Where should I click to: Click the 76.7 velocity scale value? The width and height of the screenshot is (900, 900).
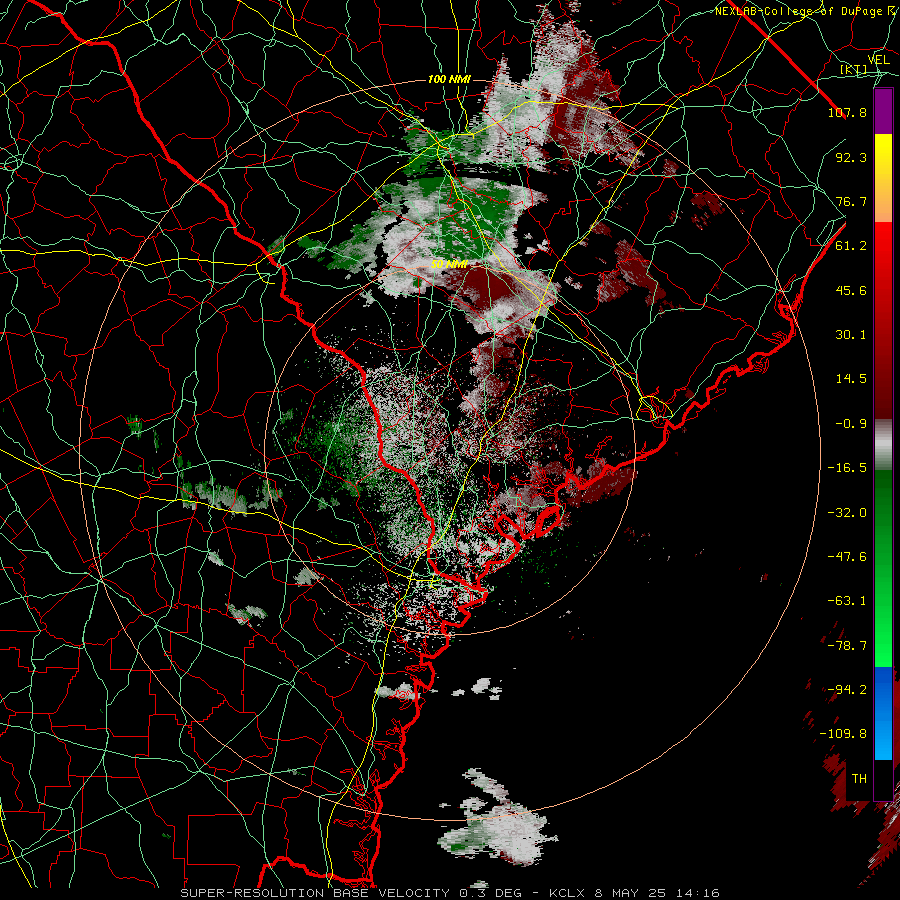(851, 201)
